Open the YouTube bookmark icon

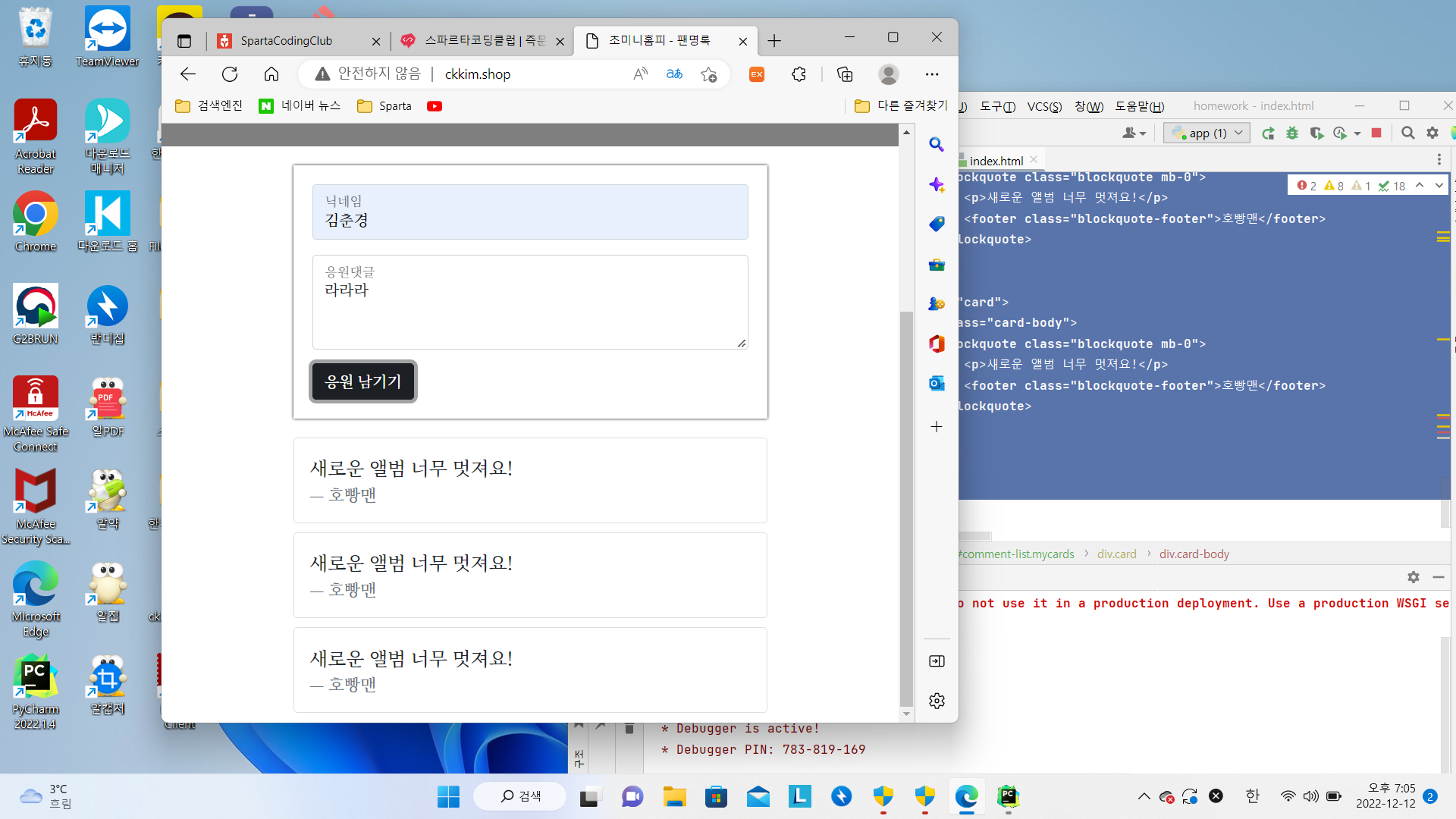coord(435,106)
